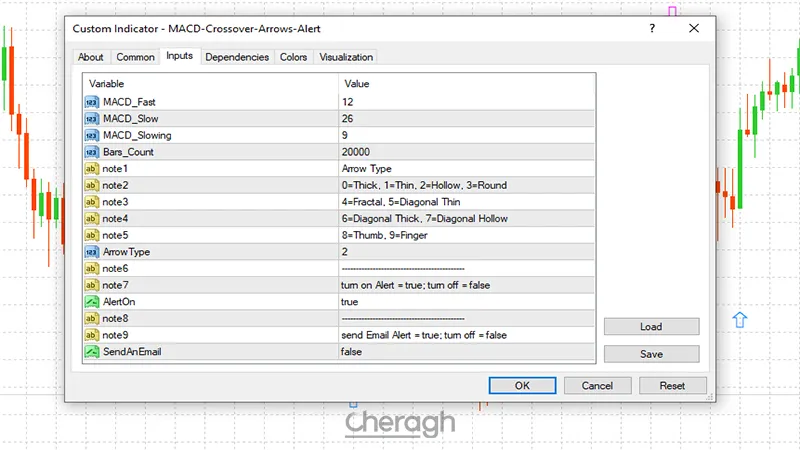The image size is (800, 450).
Task: Confirm settings with the OK button
Action: (x=522, y=385)
